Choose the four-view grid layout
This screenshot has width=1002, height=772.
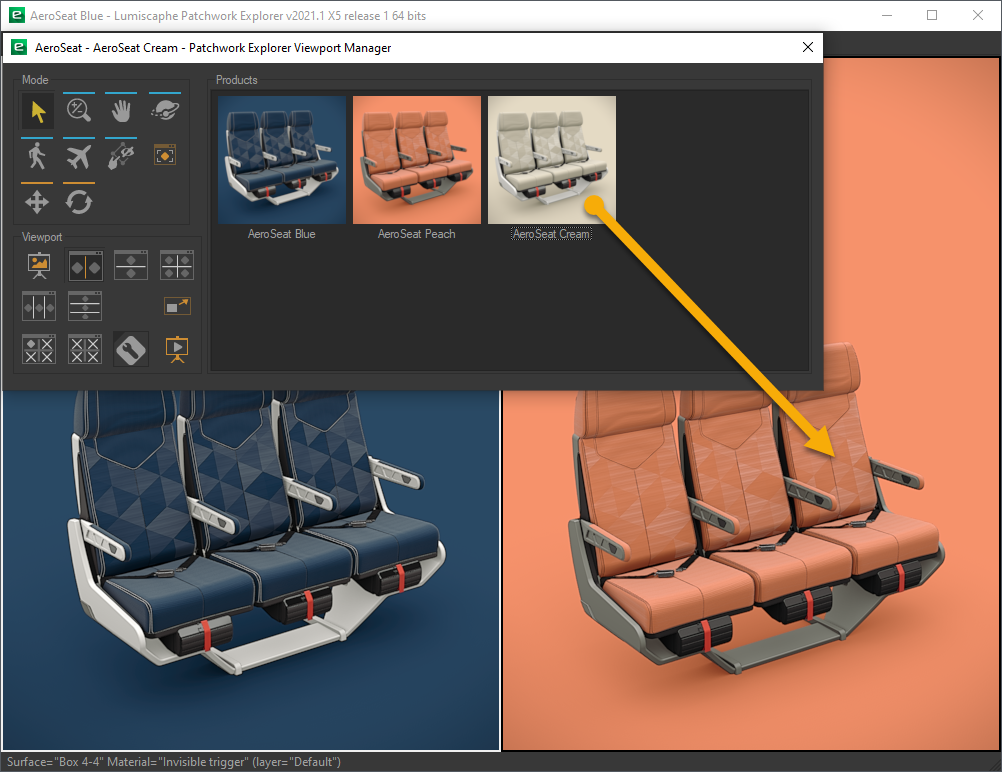pyautogui.click(x=176, y=265)
